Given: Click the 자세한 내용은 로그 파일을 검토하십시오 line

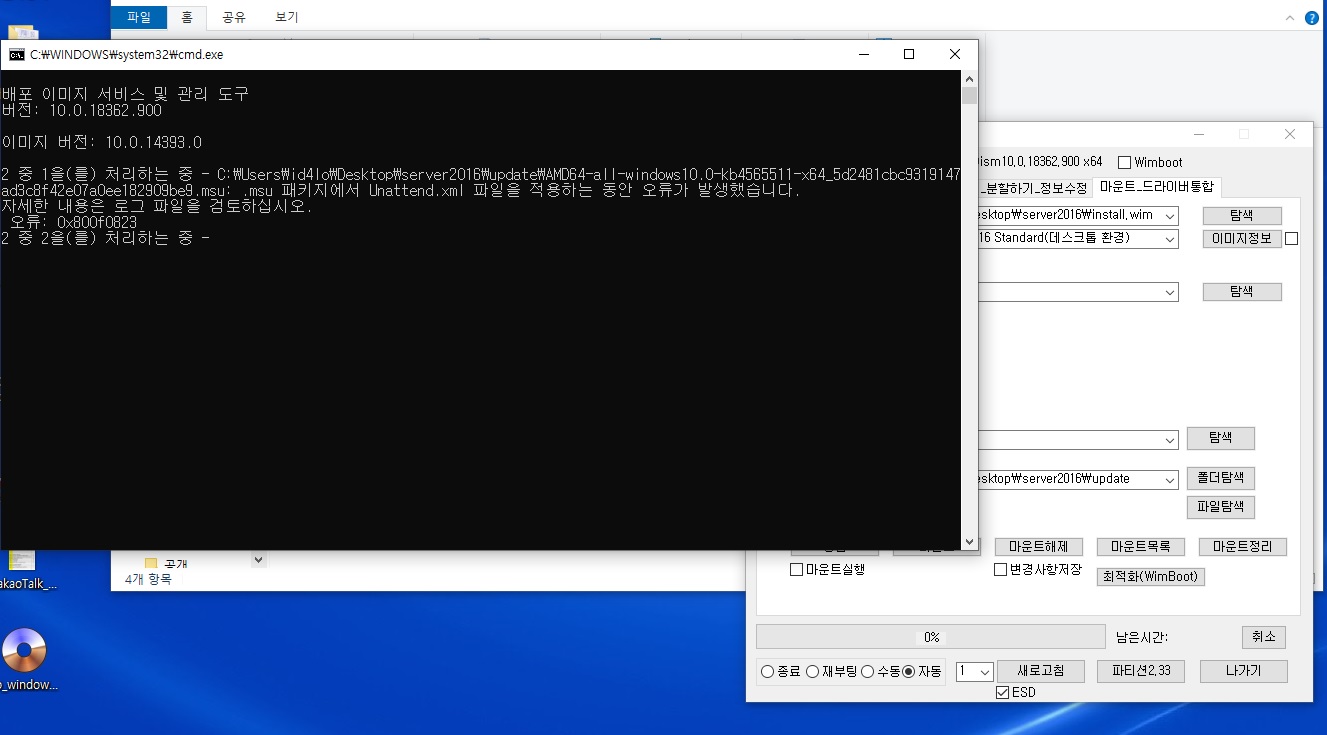Looking at the screenshot, I should (157, 206).
